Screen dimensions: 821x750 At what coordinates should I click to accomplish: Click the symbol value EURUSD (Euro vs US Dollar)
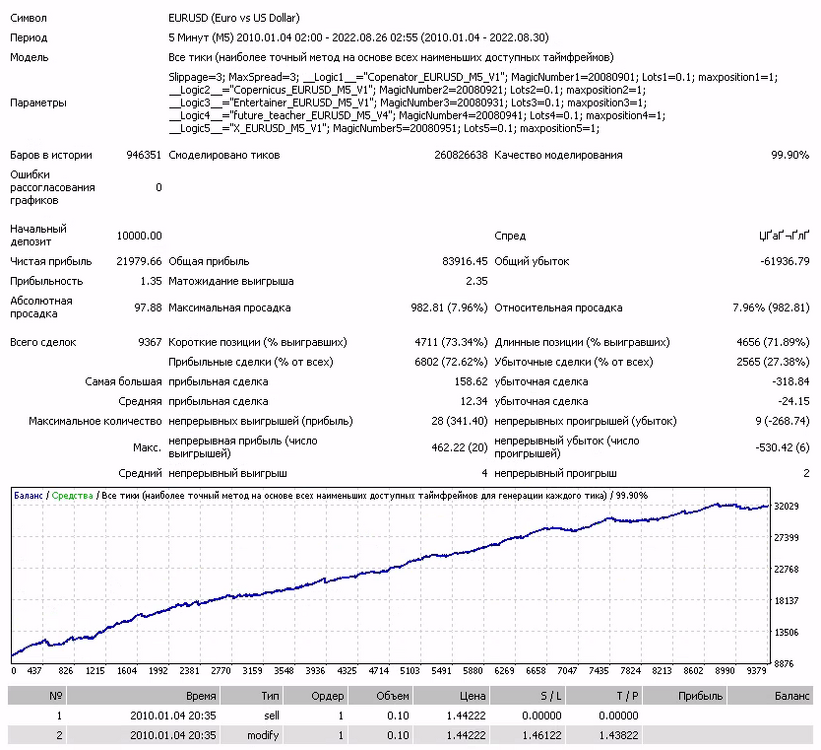[x=234, y=18]
